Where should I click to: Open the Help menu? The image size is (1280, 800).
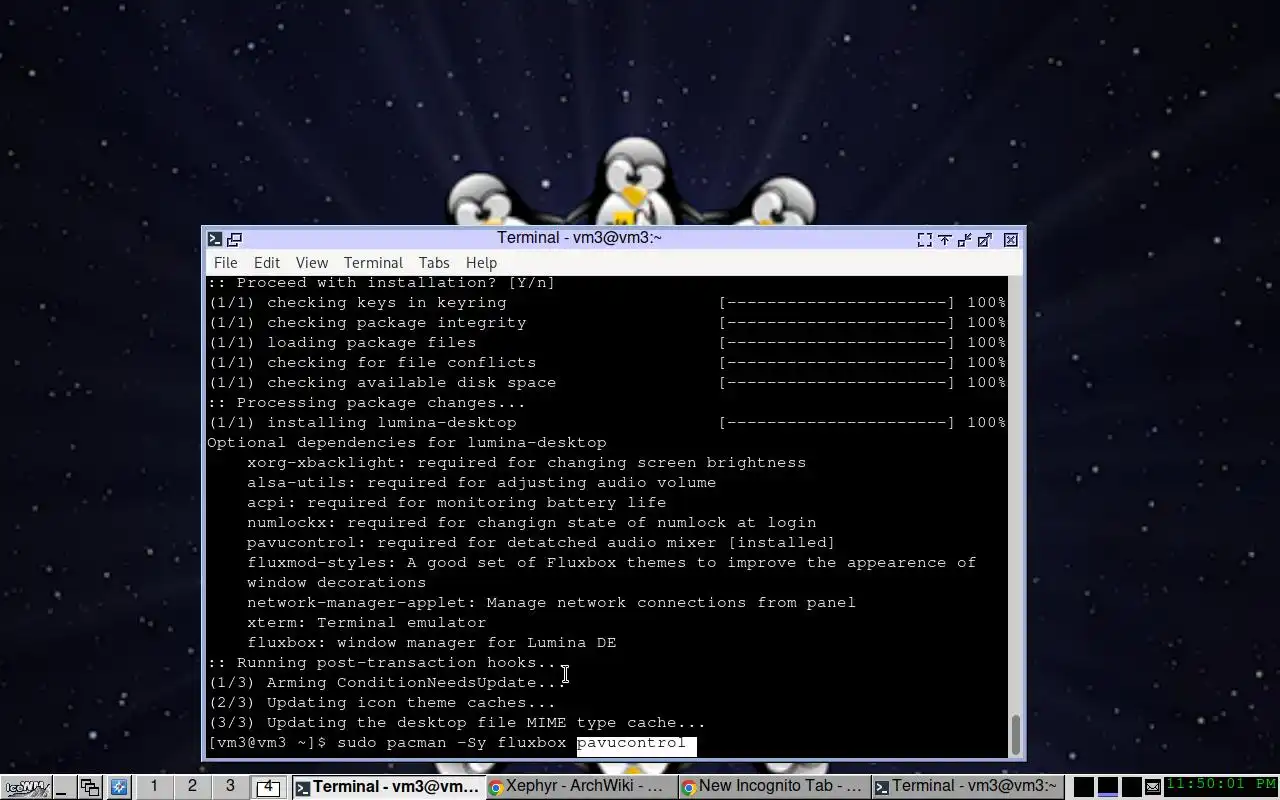pyautogui.click(x=481, y=262)
